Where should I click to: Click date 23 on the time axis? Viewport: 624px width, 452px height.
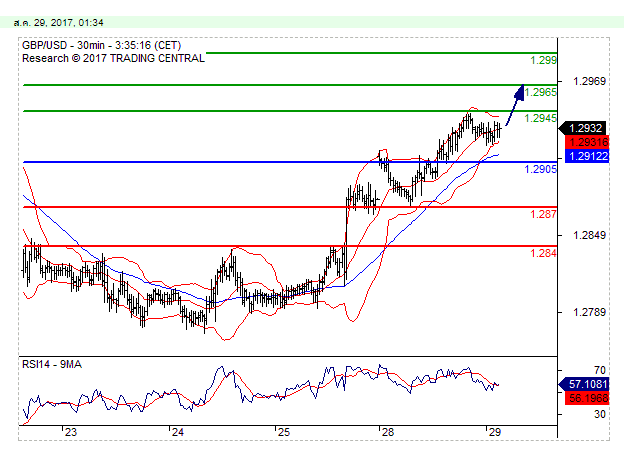coord(70,432)
